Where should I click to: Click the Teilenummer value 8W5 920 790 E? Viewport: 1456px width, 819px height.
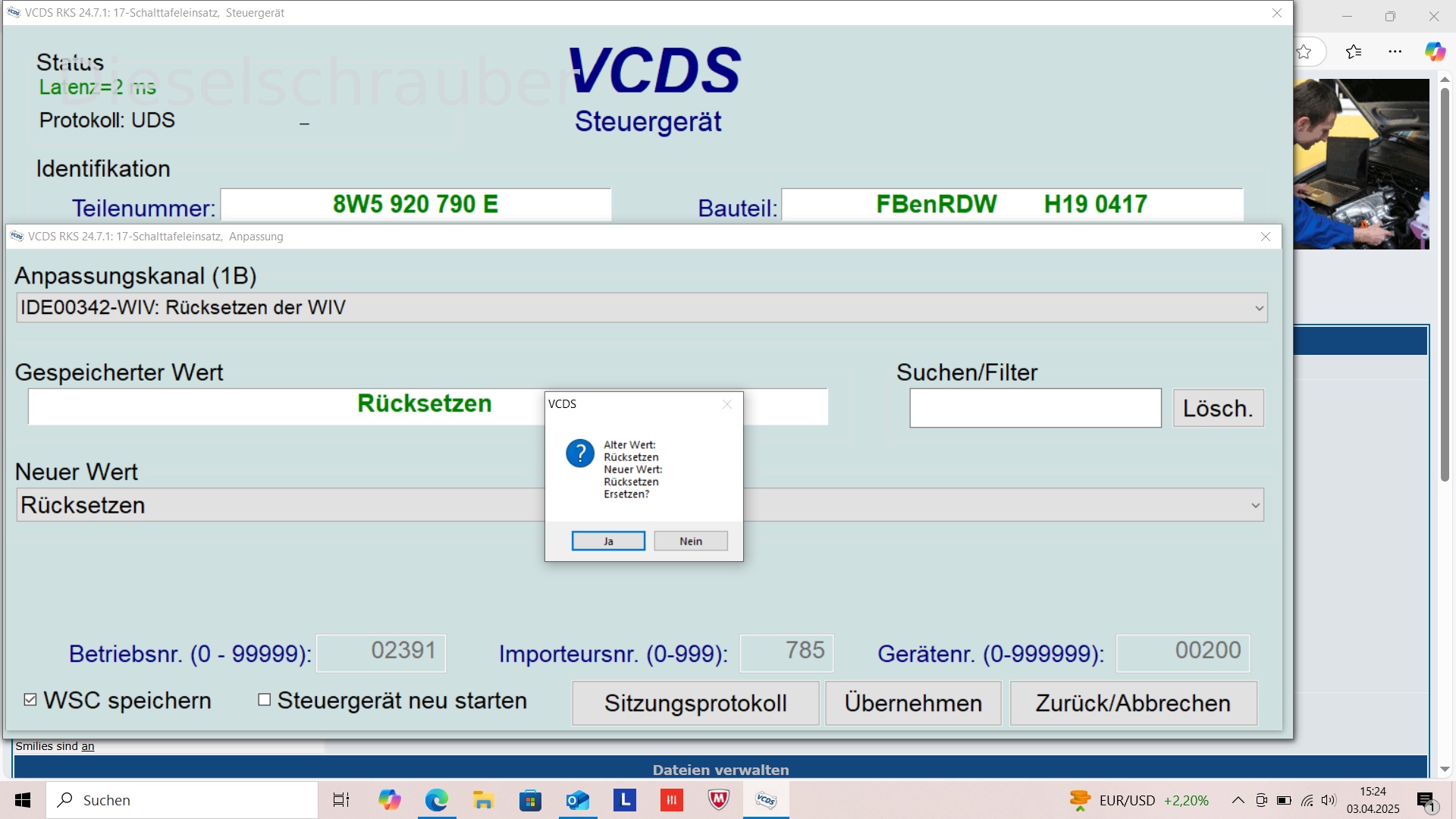click(x=416, y=205)
